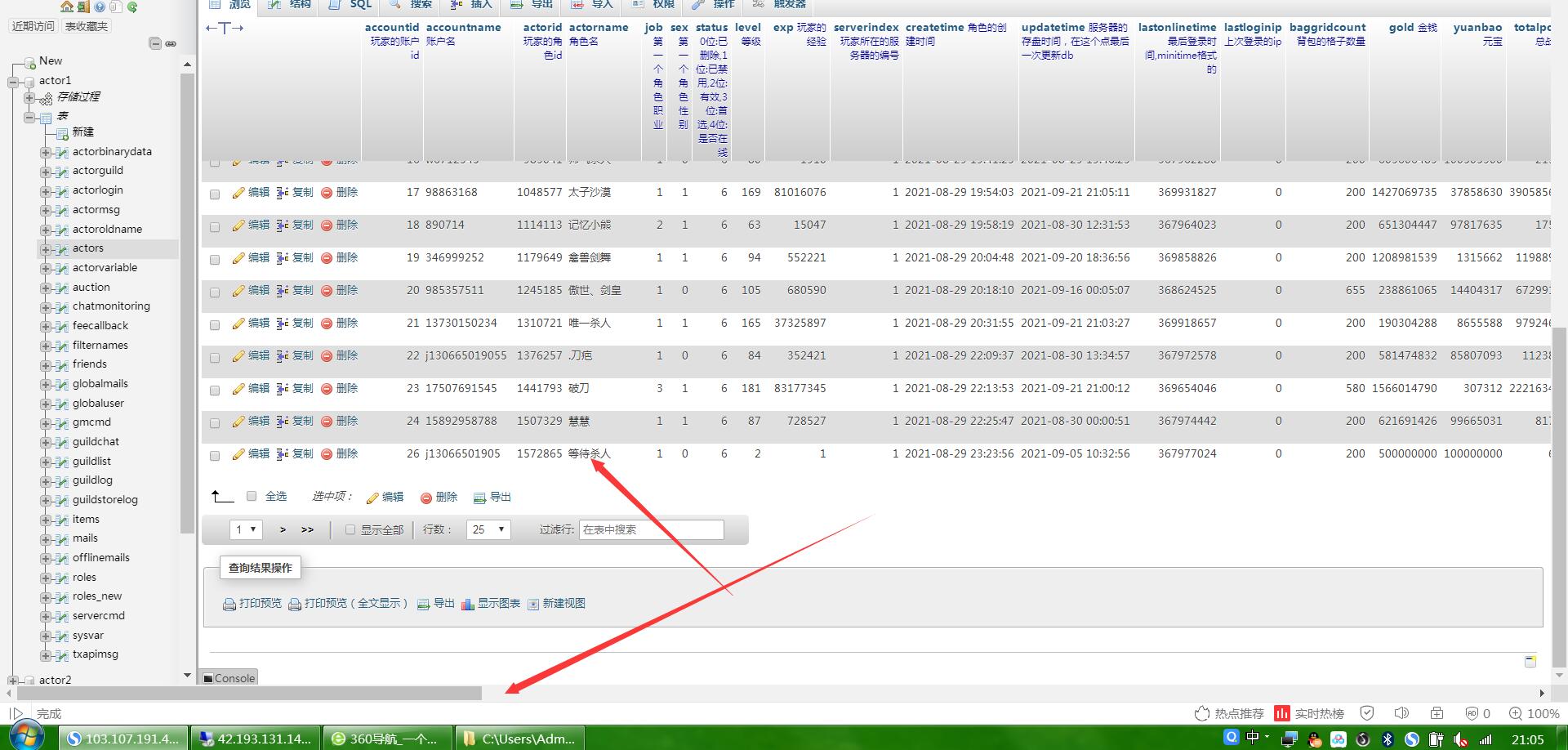Viewport: 1568px width, 750px height.
Task: Click the pencil edit icon for 太子沙漠 row
Action: [238, 193]
